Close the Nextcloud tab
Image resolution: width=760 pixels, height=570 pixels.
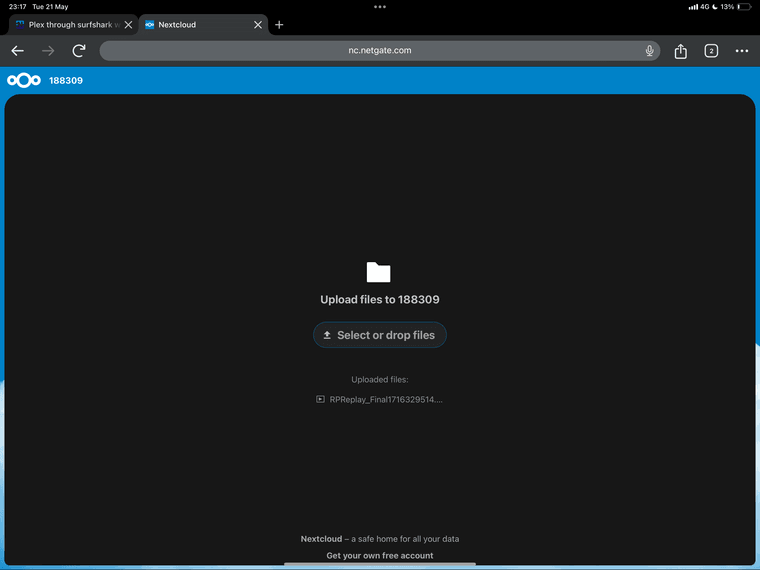[x=258, y=25]
